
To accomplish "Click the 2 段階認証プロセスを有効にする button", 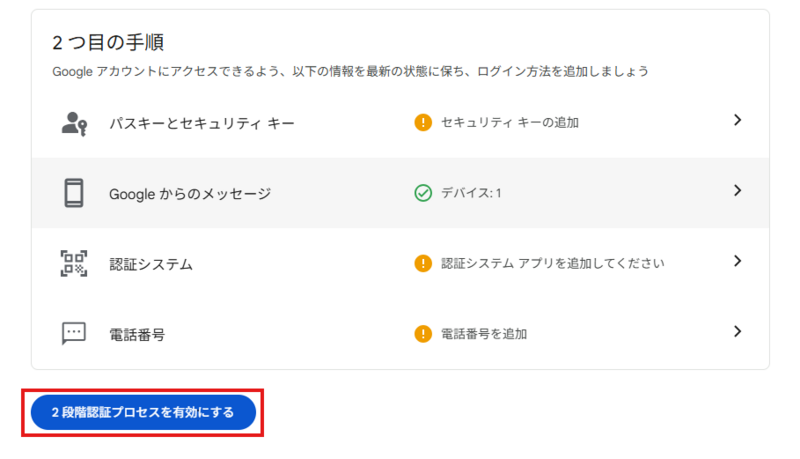I will 143,412.
